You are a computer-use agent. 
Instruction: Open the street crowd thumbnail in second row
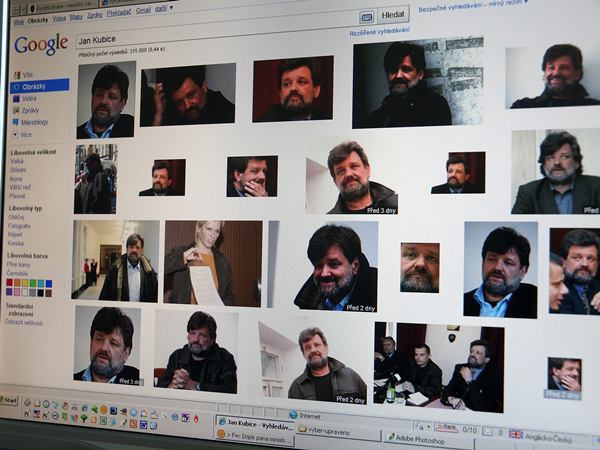pyautogui.click(x=96, y=179)
